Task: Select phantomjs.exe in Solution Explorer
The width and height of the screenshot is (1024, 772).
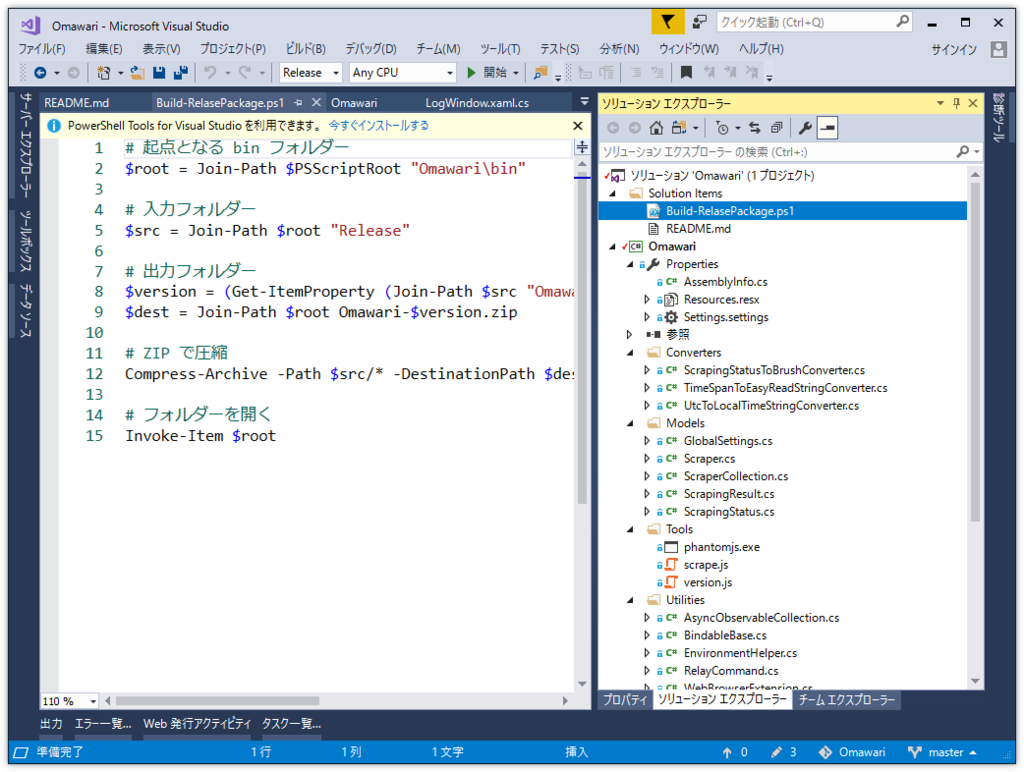Action: [721, 547]
